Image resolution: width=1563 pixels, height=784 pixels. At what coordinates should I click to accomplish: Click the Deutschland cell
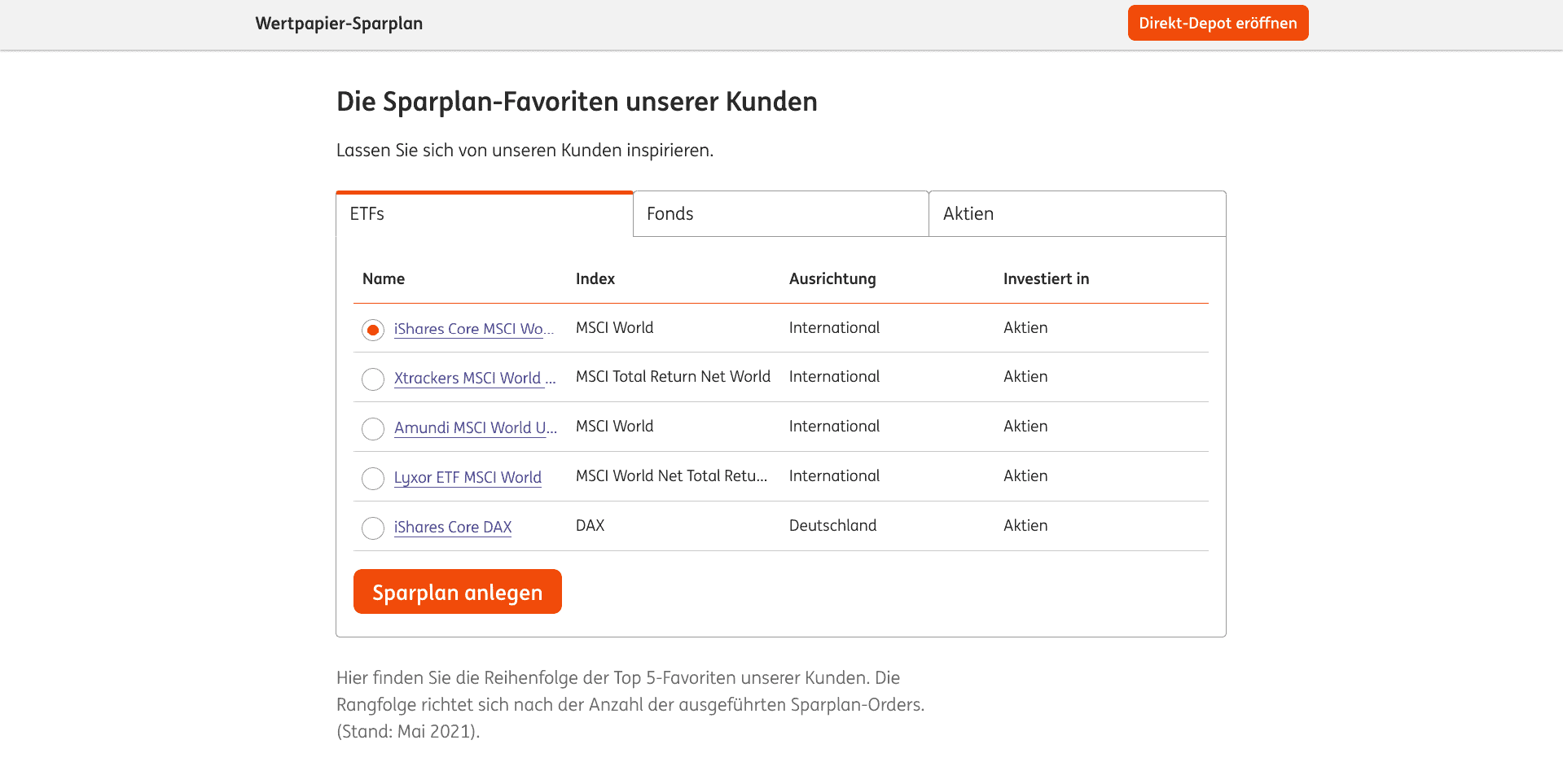pos(832,526)
